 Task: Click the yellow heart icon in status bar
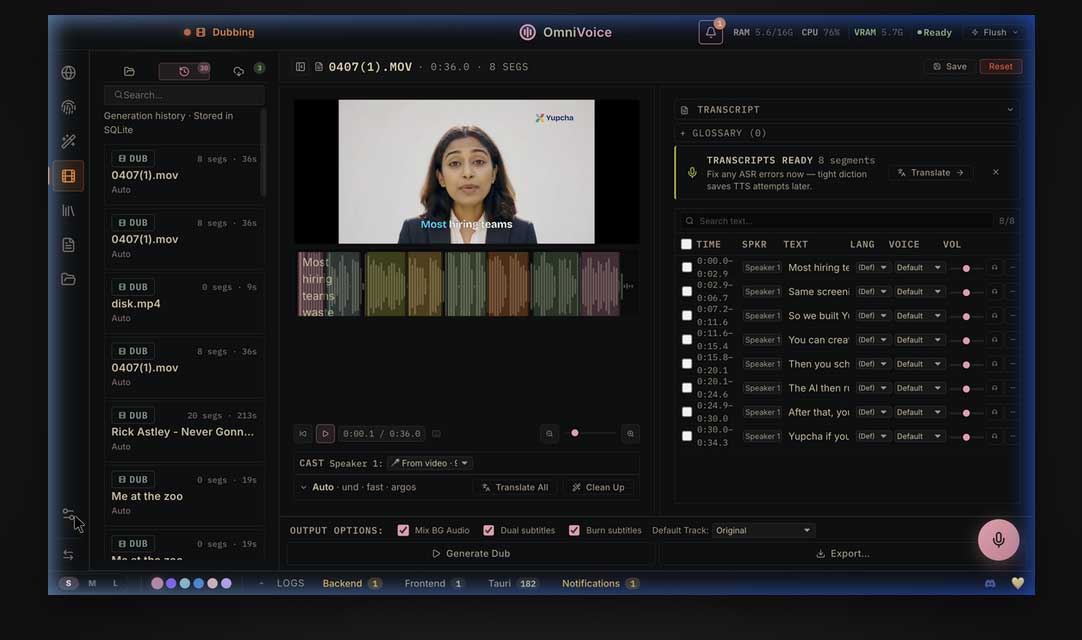(x=1017, y=583)
